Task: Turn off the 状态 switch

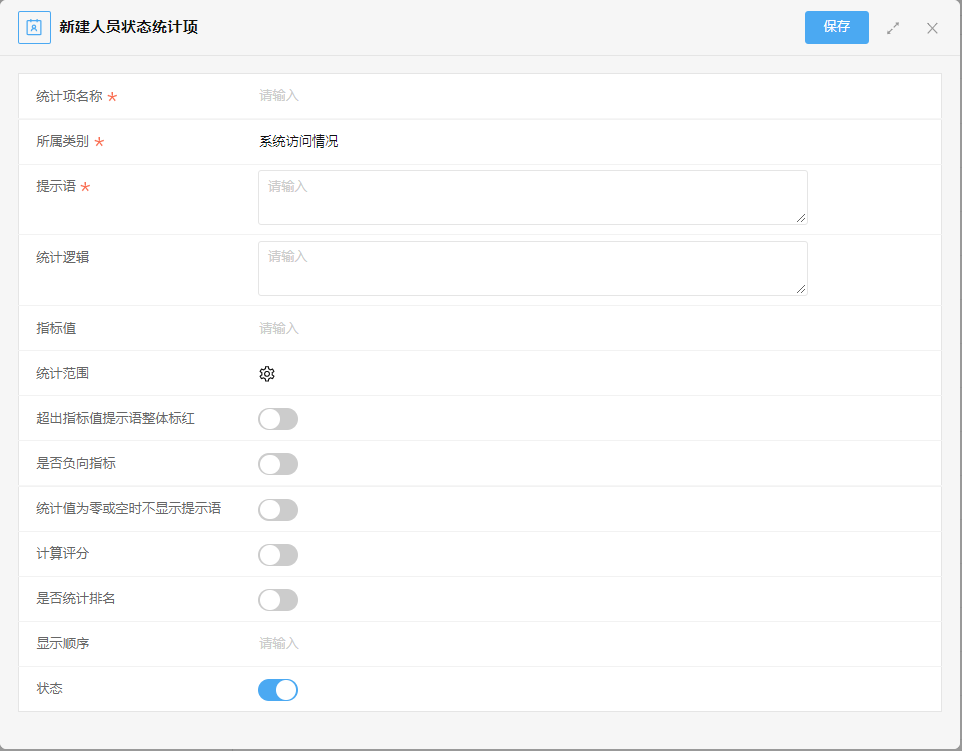Action: click(x=278, y=690)
